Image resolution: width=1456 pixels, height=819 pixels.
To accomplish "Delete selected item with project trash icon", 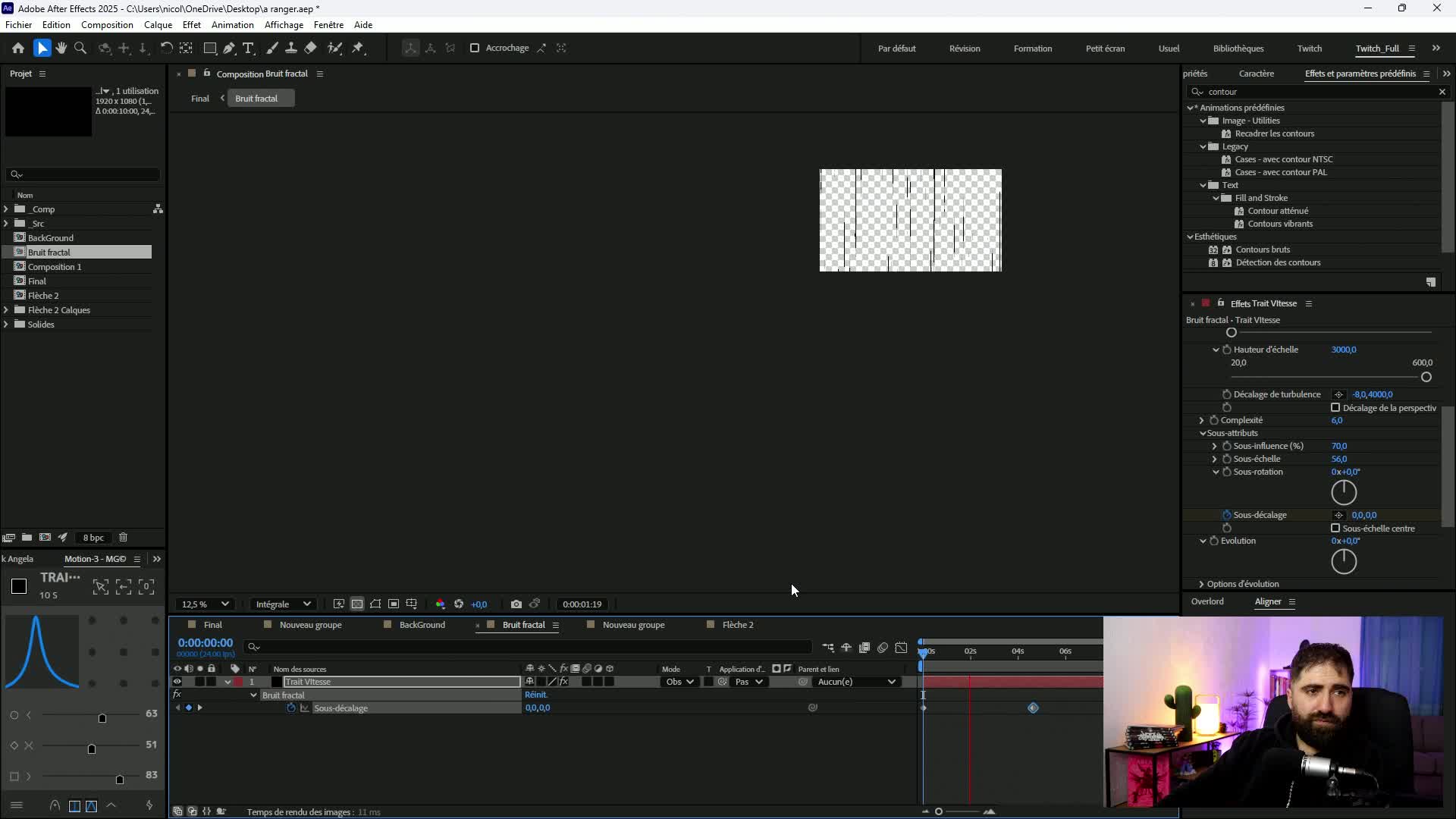I will [123, 538].
